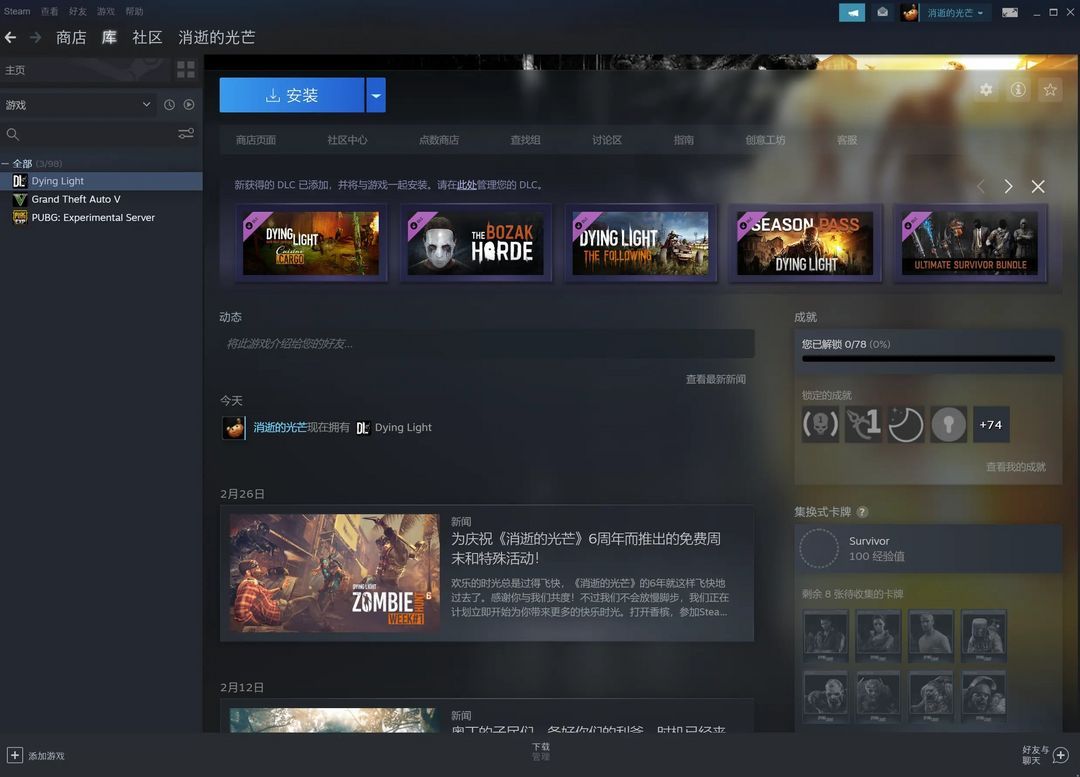Viewport: 1080px width, 777px height.
Task: Show game information icon
Action: click(1018, 90)
